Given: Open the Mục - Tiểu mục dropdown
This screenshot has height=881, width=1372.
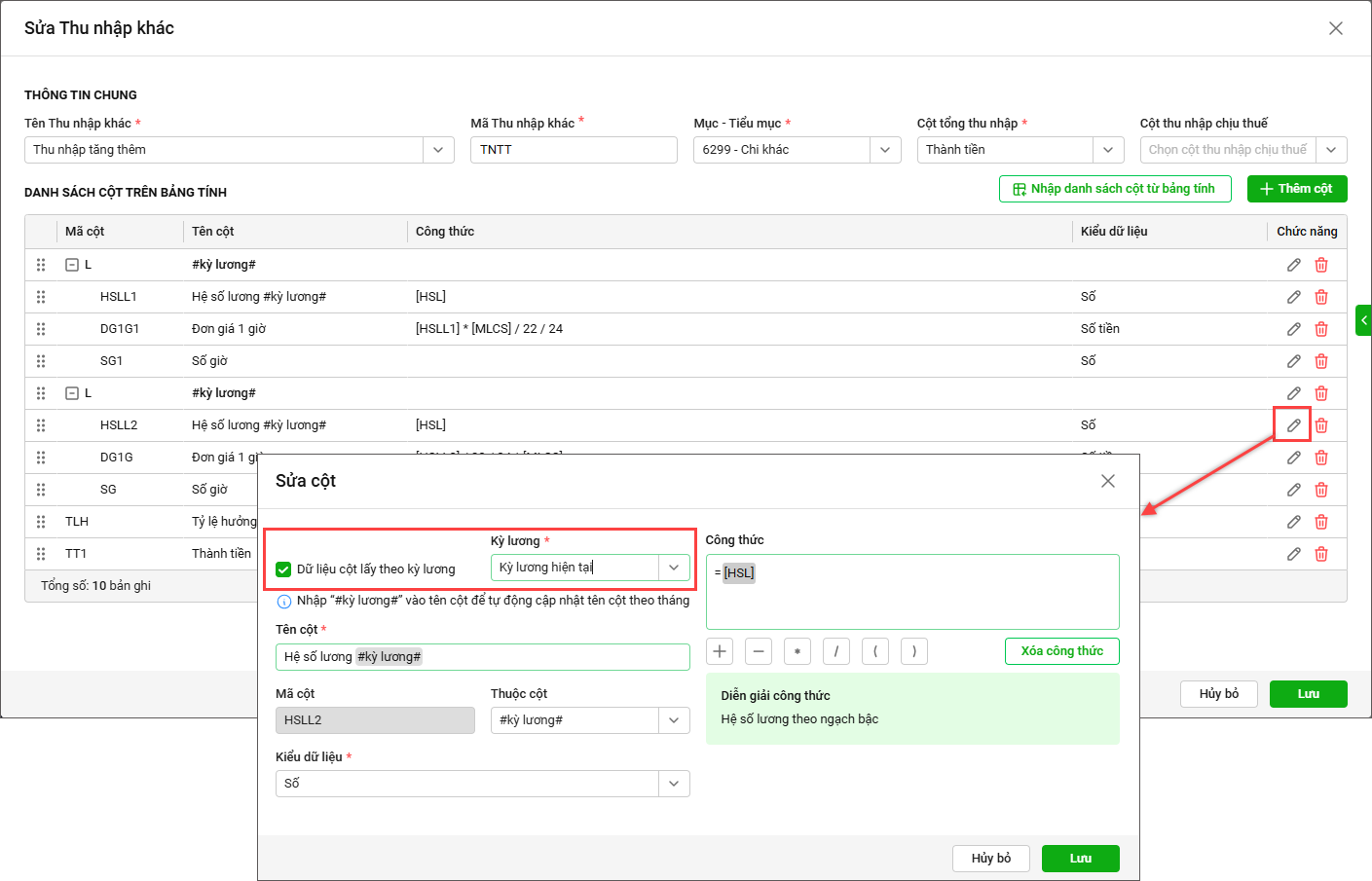Looking at the screenshot, I should [884, 150].
